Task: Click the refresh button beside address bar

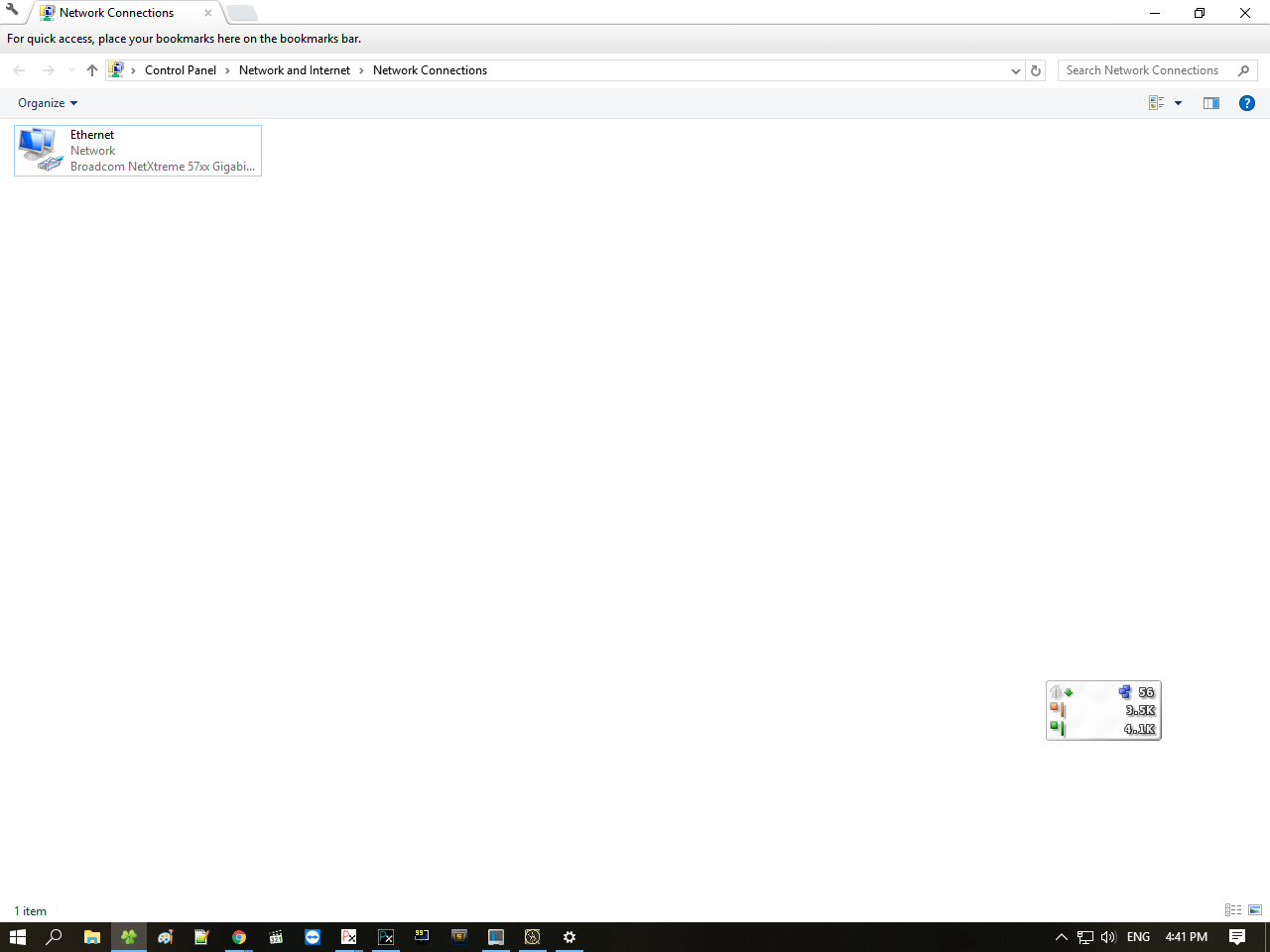Action: click(x=1036, y=70)
